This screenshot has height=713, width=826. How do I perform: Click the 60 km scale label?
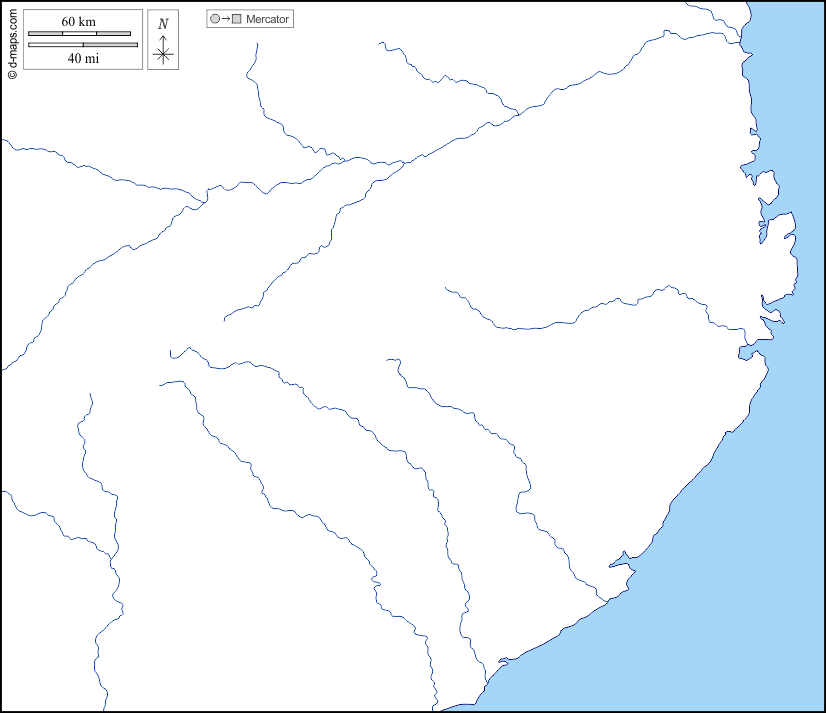[x=78, y=22]
